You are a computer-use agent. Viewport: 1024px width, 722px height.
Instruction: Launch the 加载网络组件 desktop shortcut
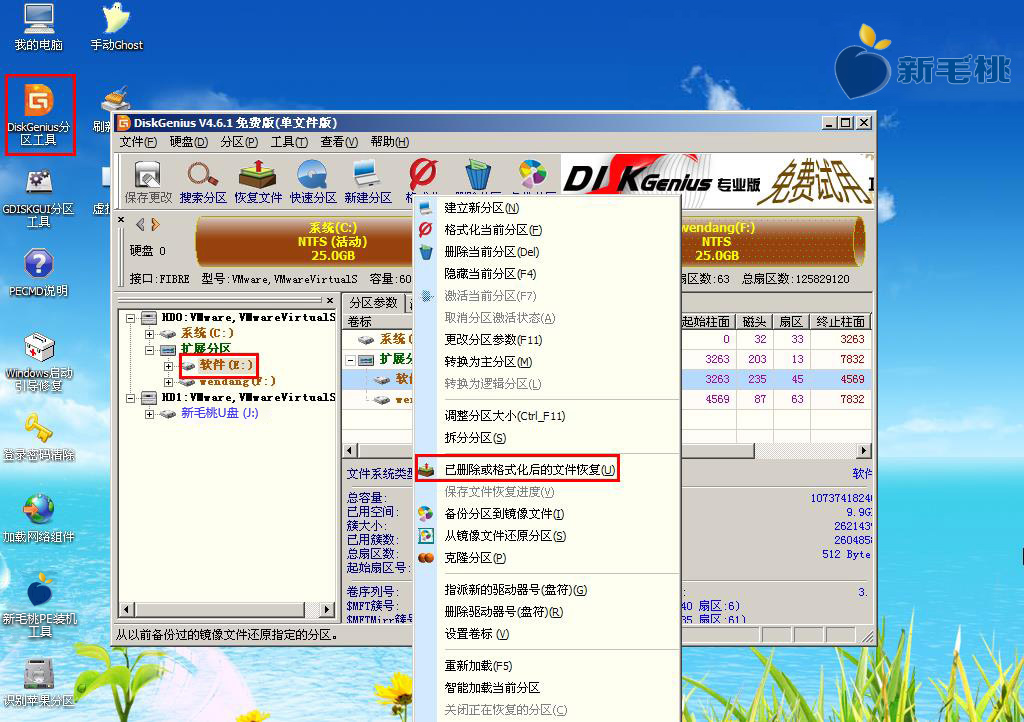(39, 520)
